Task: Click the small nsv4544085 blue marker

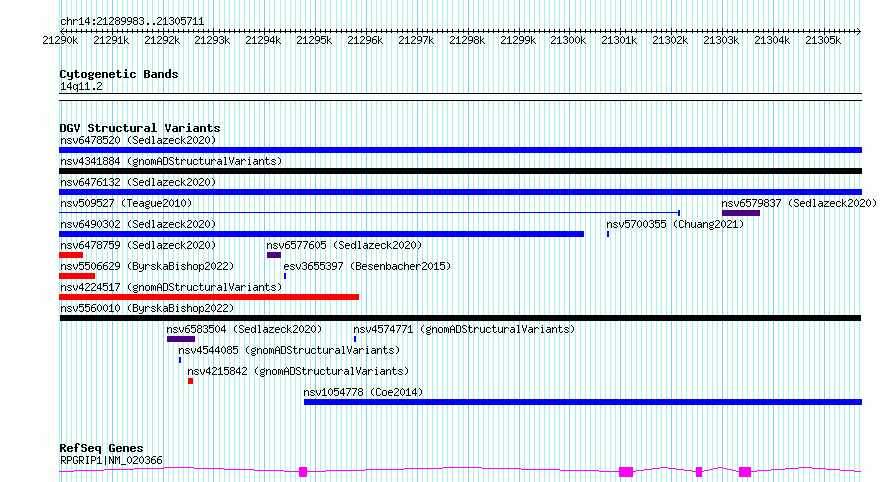Action: pyautogui.click(x=180, y=360)
